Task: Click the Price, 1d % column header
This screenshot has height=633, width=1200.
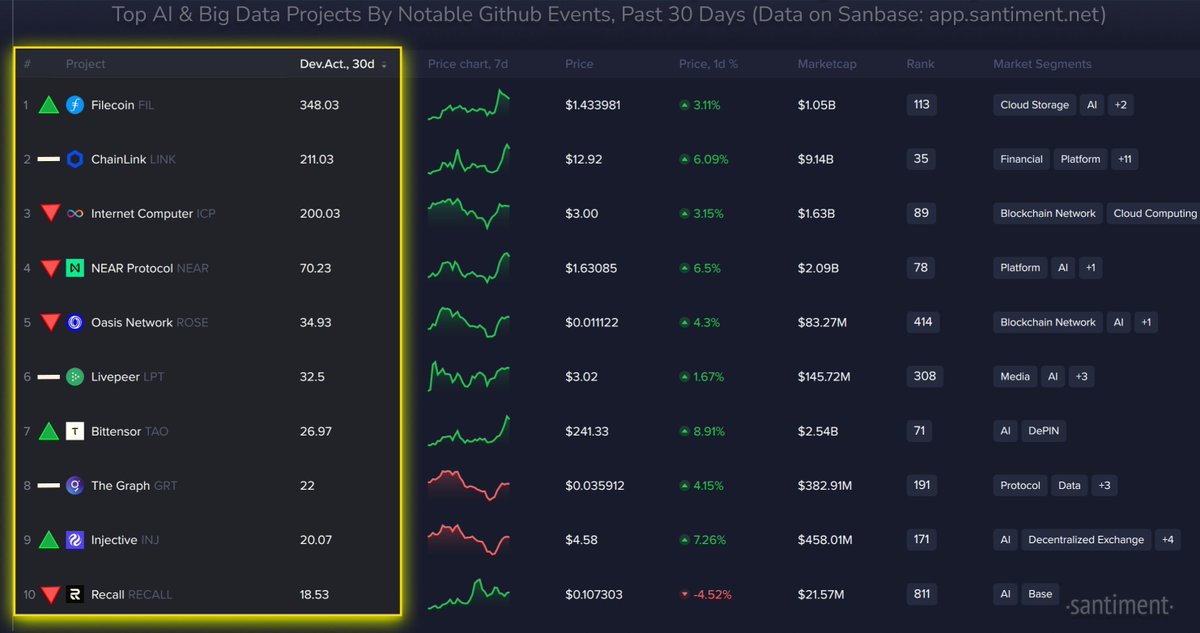Action: pos(708,64)
